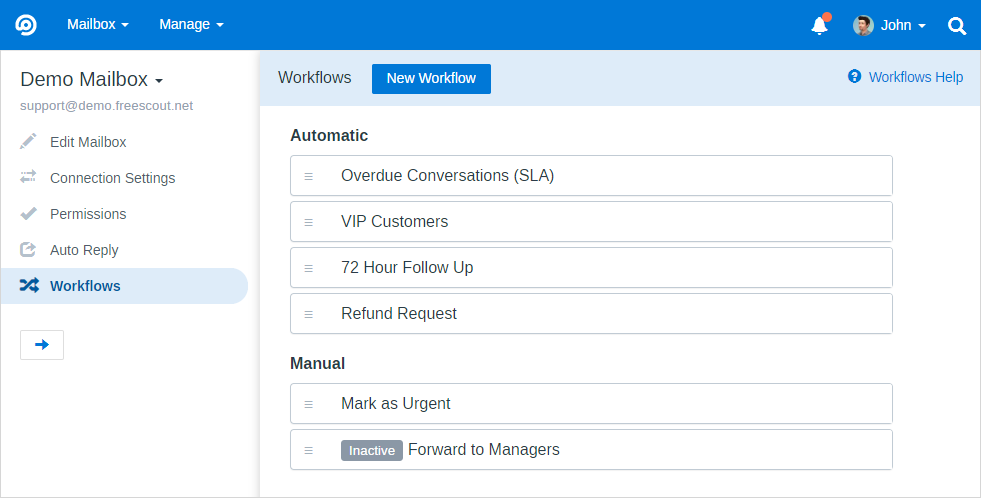Go to Edit Mailbox settings

(x=88, y=142)
